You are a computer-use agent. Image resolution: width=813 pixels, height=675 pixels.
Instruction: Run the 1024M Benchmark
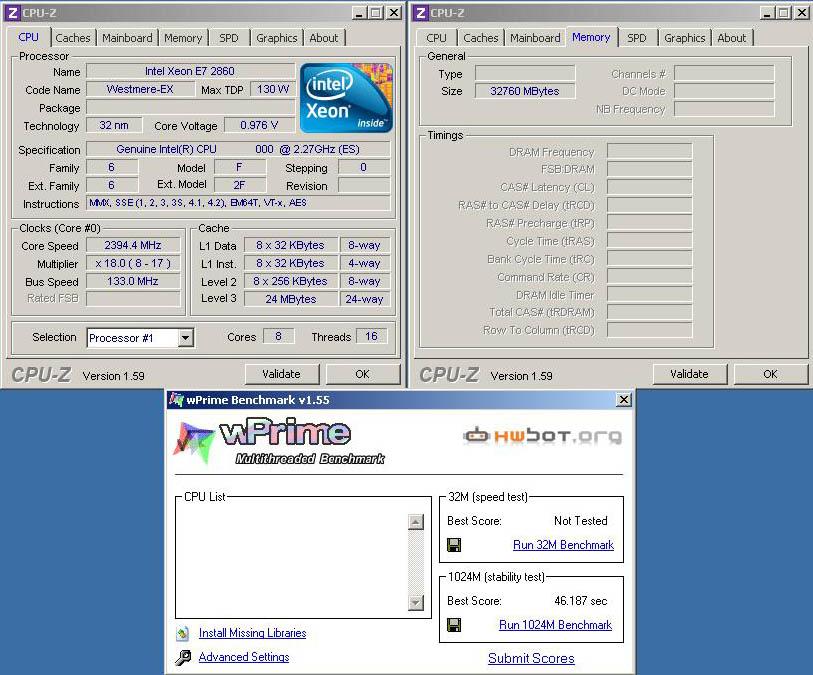click(555, 625)
